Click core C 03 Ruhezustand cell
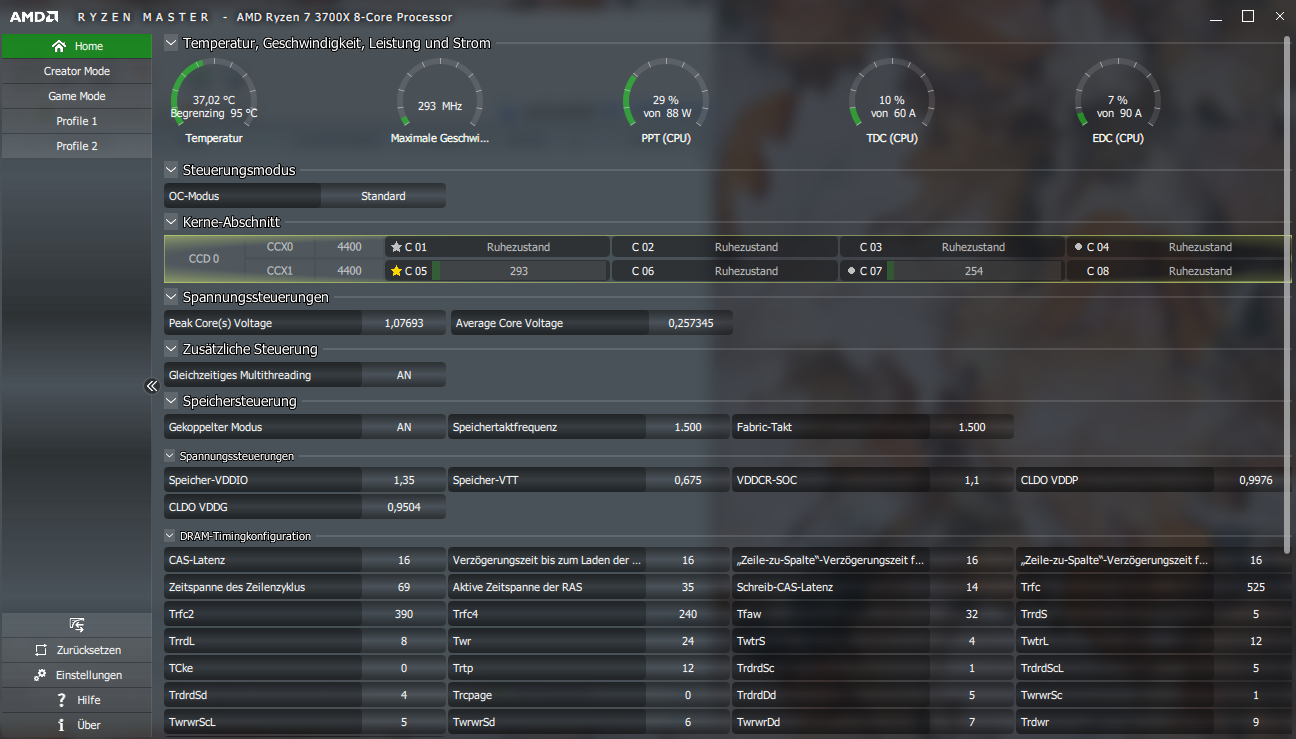 click(951, 247)
